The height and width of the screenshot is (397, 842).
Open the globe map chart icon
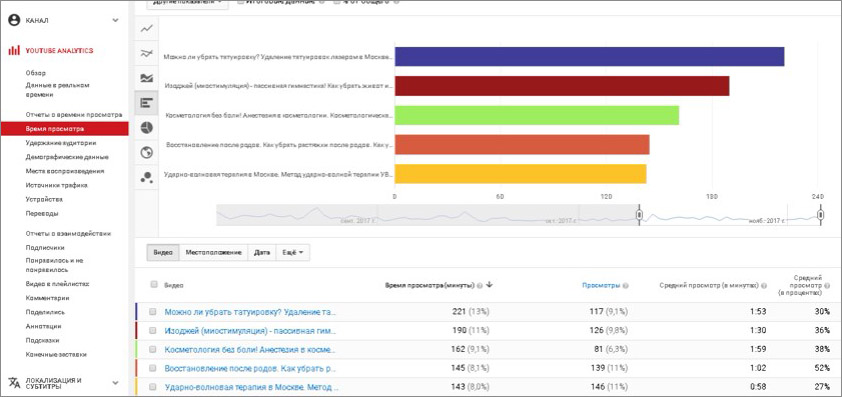[x=146, y=153]
